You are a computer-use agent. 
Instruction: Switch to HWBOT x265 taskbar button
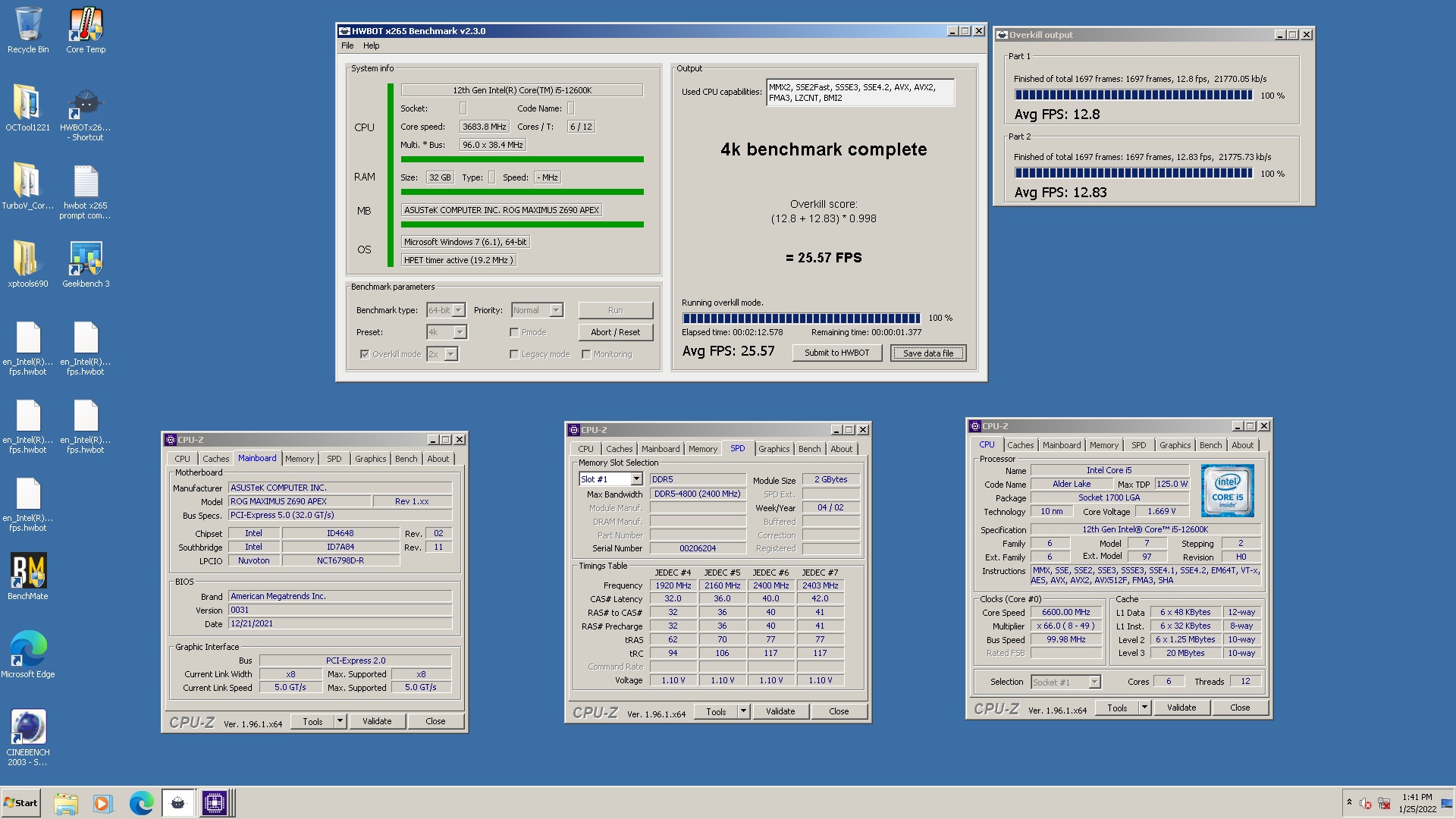[x=178, y=803]
